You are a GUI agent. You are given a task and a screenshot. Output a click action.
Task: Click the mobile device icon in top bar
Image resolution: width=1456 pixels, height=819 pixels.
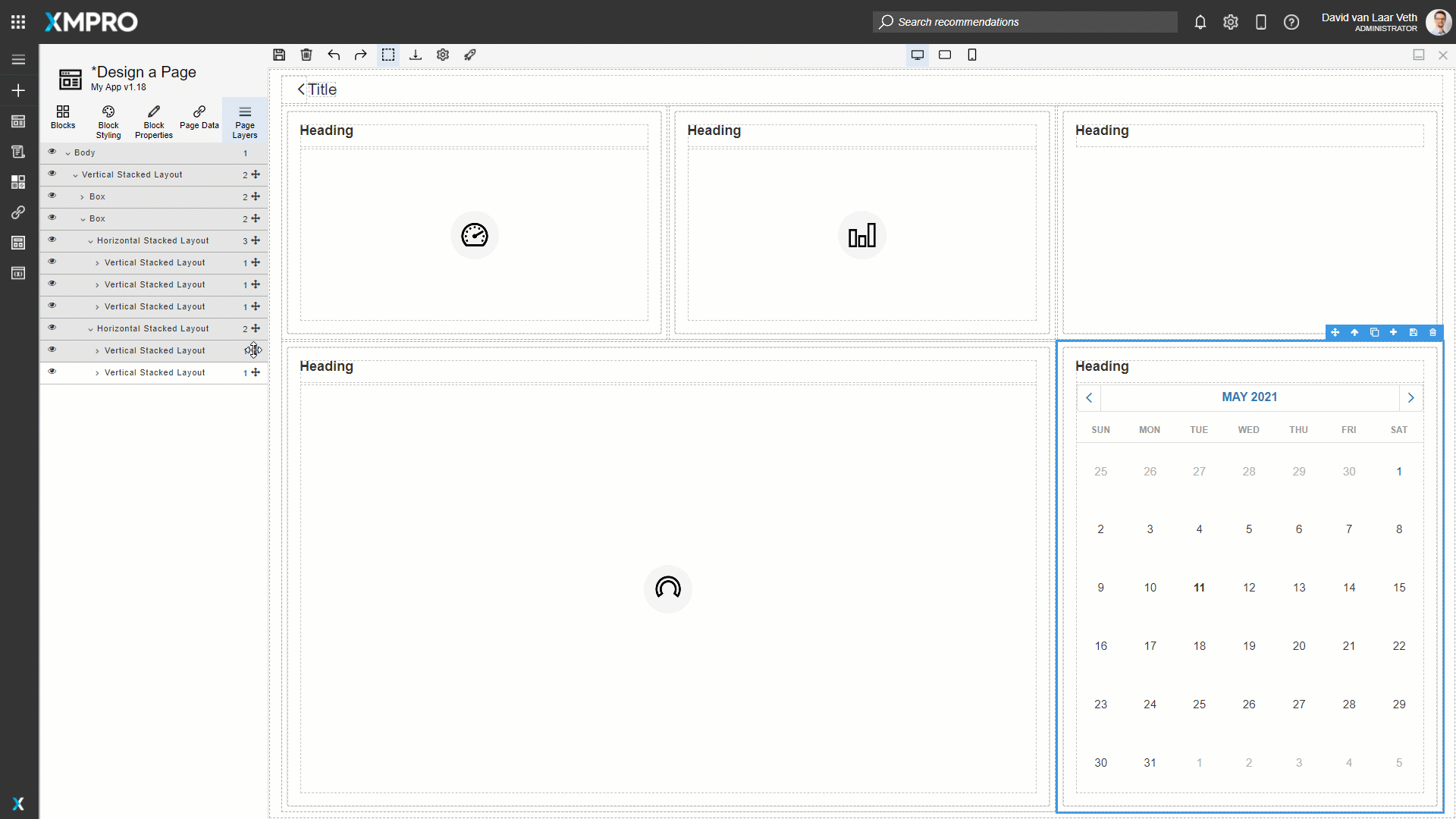pyautogui.click(x=1261, y=22)
